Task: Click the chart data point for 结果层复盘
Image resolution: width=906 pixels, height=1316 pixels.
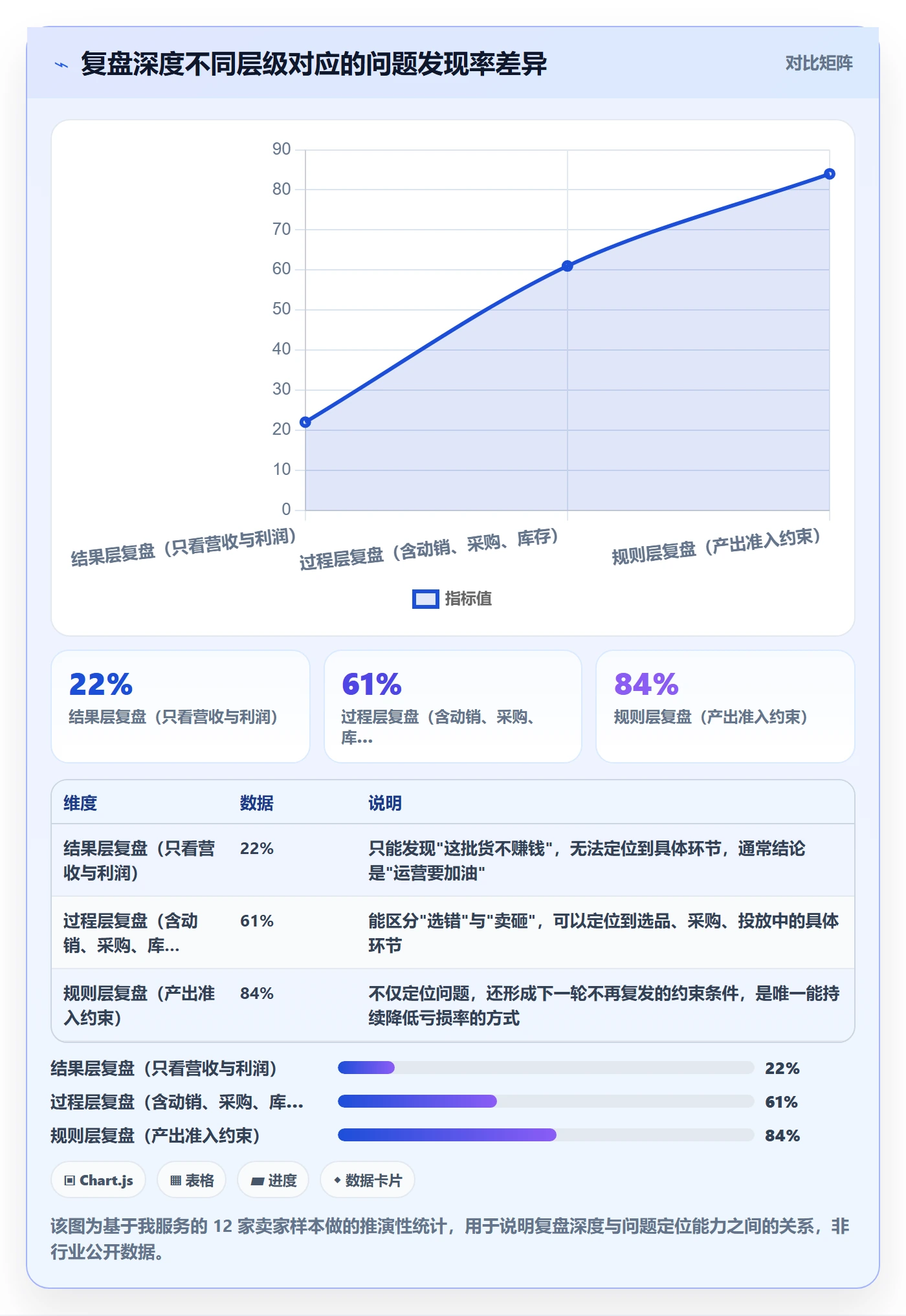Action: 305,422
